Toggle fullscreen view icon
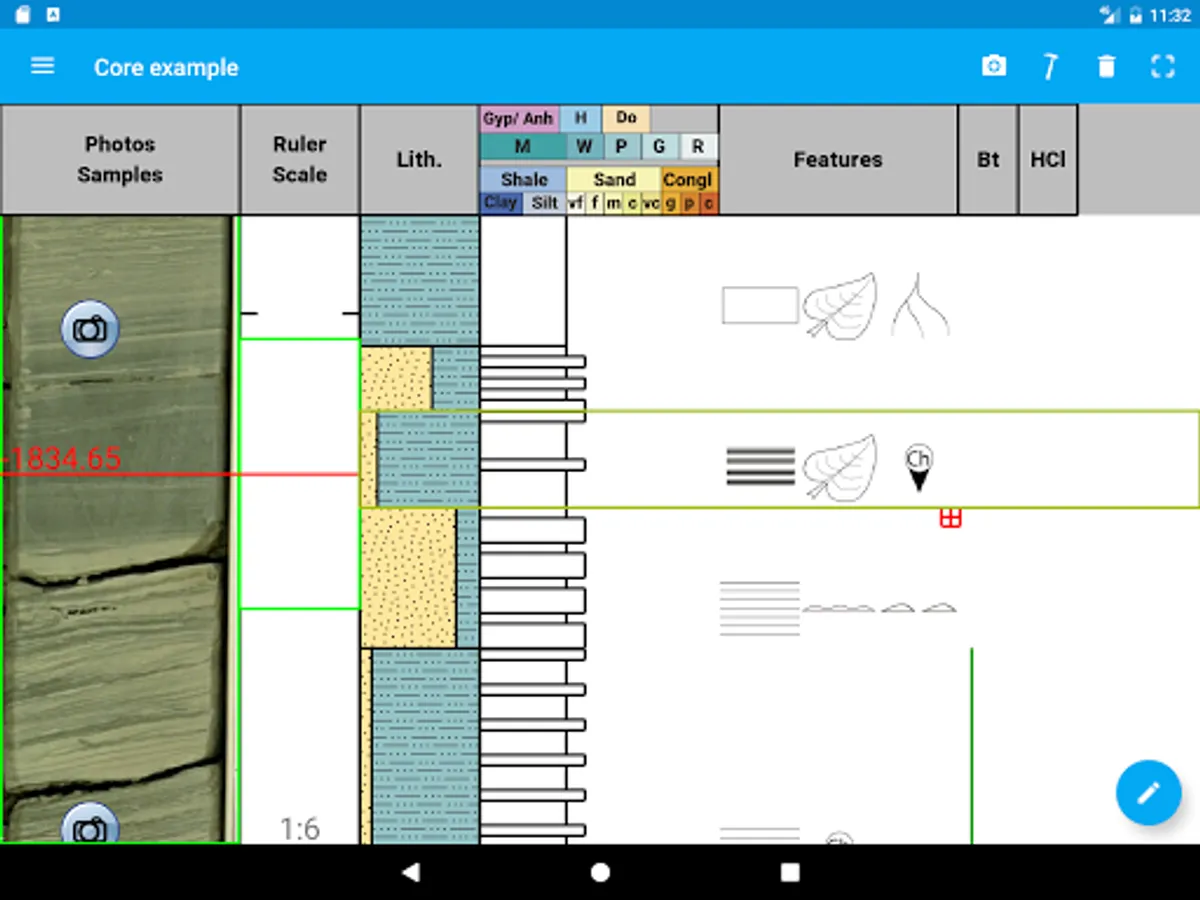Viewport: 1200px width, 900px height. point(1162,67)
